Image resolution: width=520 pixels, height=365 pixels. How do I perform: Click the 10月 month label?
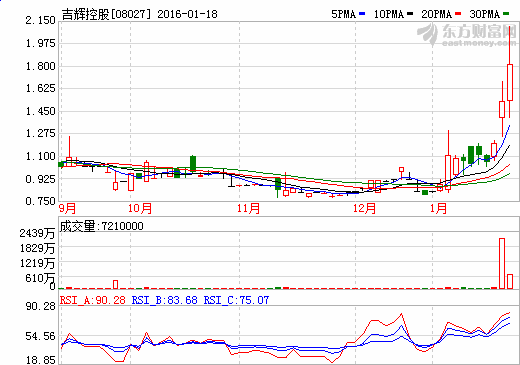[140, 209]
